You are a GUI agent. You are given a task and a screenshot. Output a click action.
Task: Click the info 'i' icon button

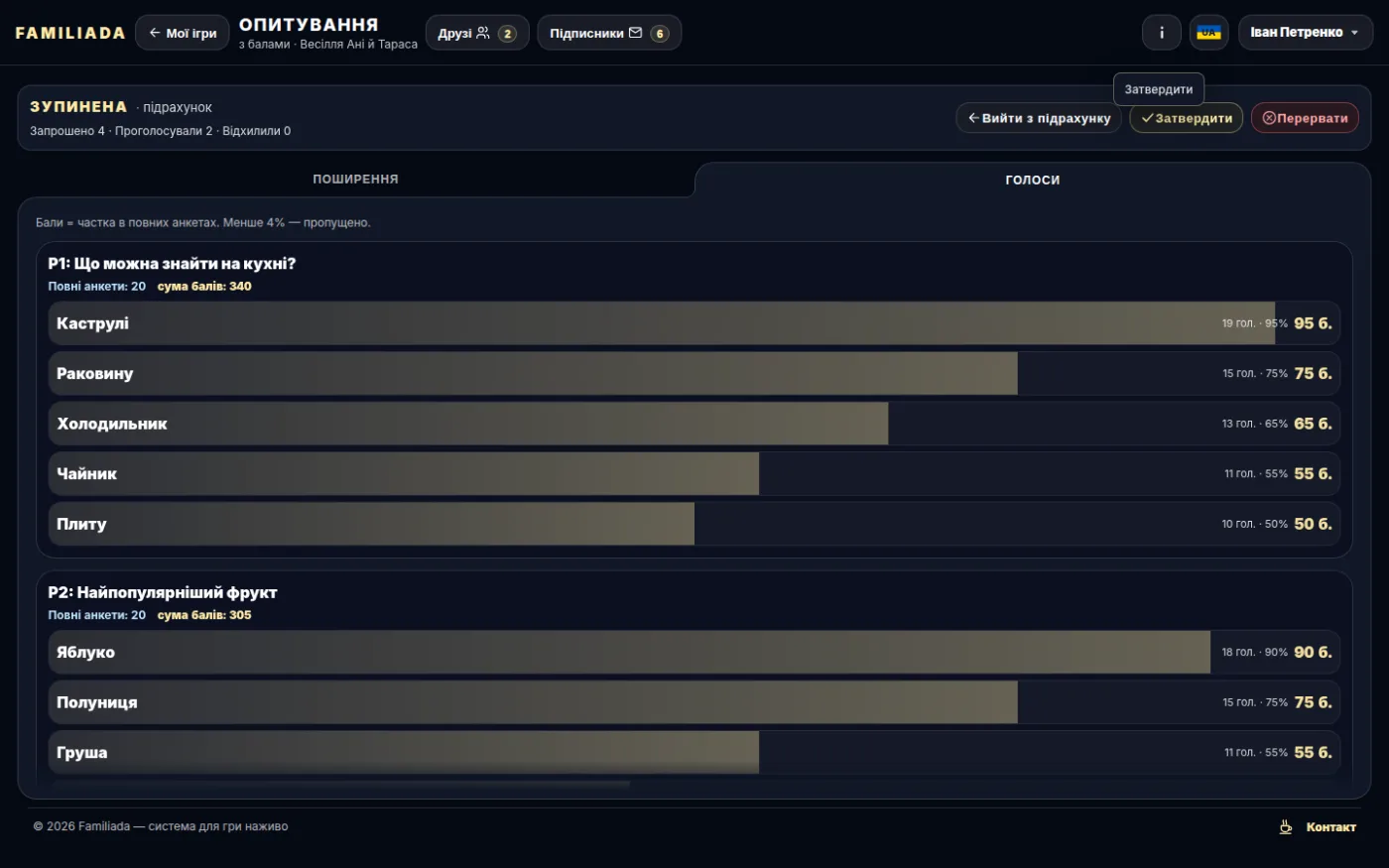pos(1162,33)
